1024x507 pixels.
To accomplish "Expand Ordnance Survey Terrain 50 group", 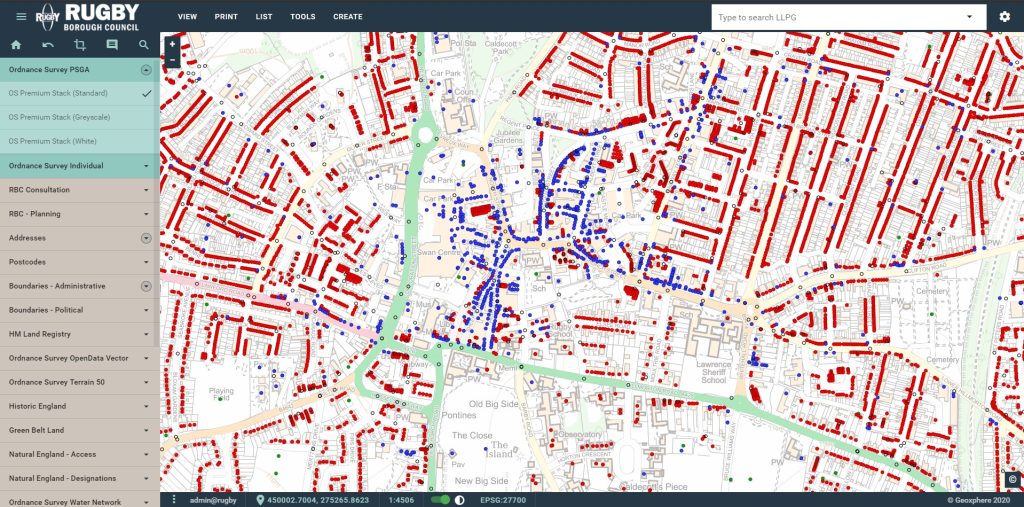I will click(146, 382).
